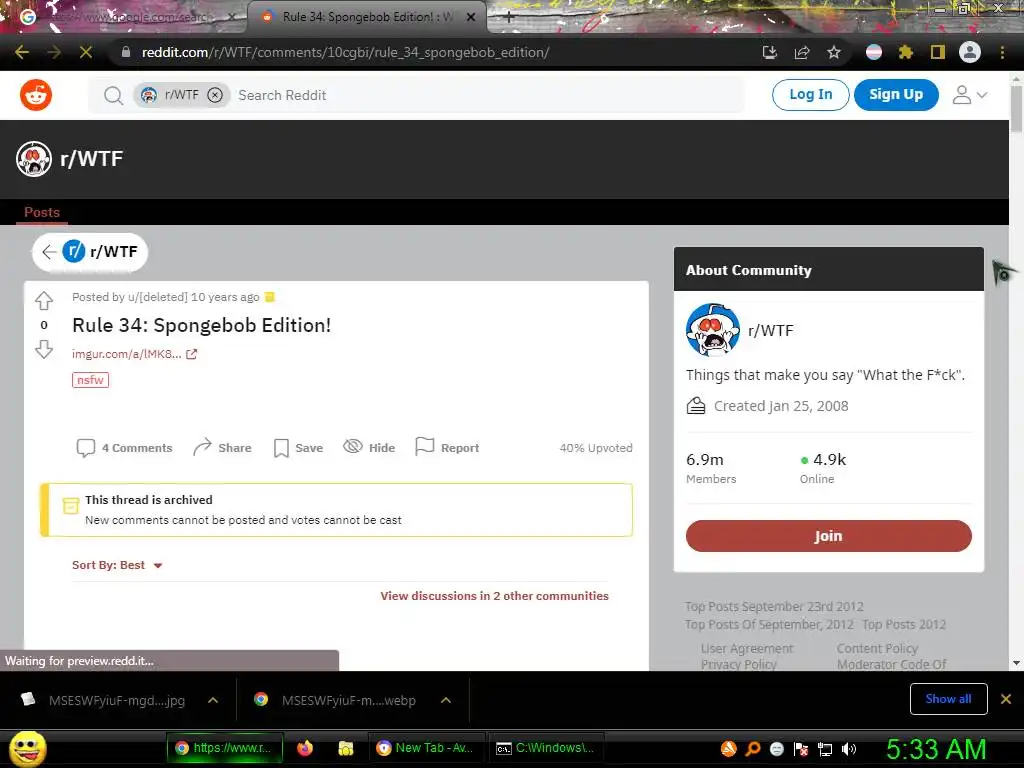This screenshot has width=1024, height=768.
Task: Save the post via Save button
Action: [x=298, y=448]
